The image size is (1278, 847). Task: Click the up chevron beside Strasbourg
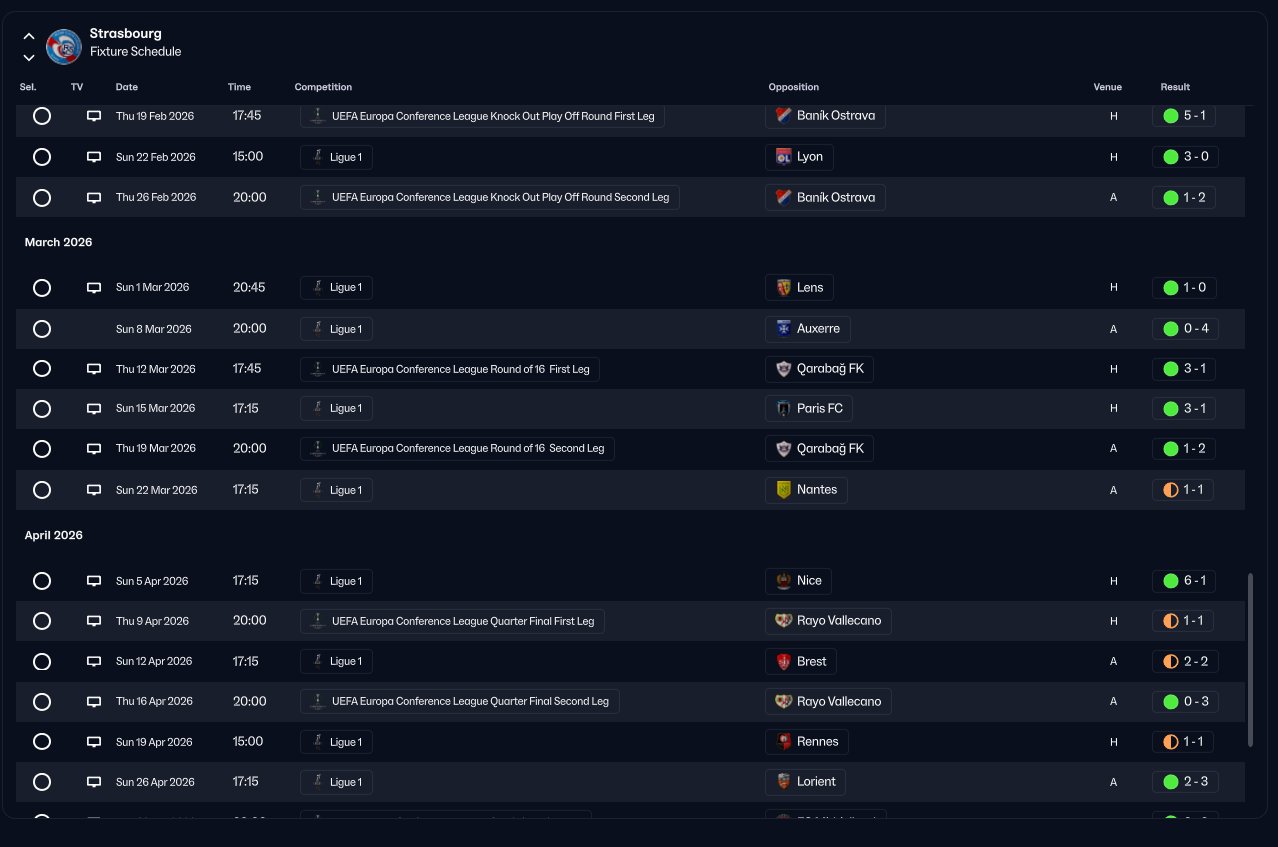pyautogui.click(x=29, y=36)
